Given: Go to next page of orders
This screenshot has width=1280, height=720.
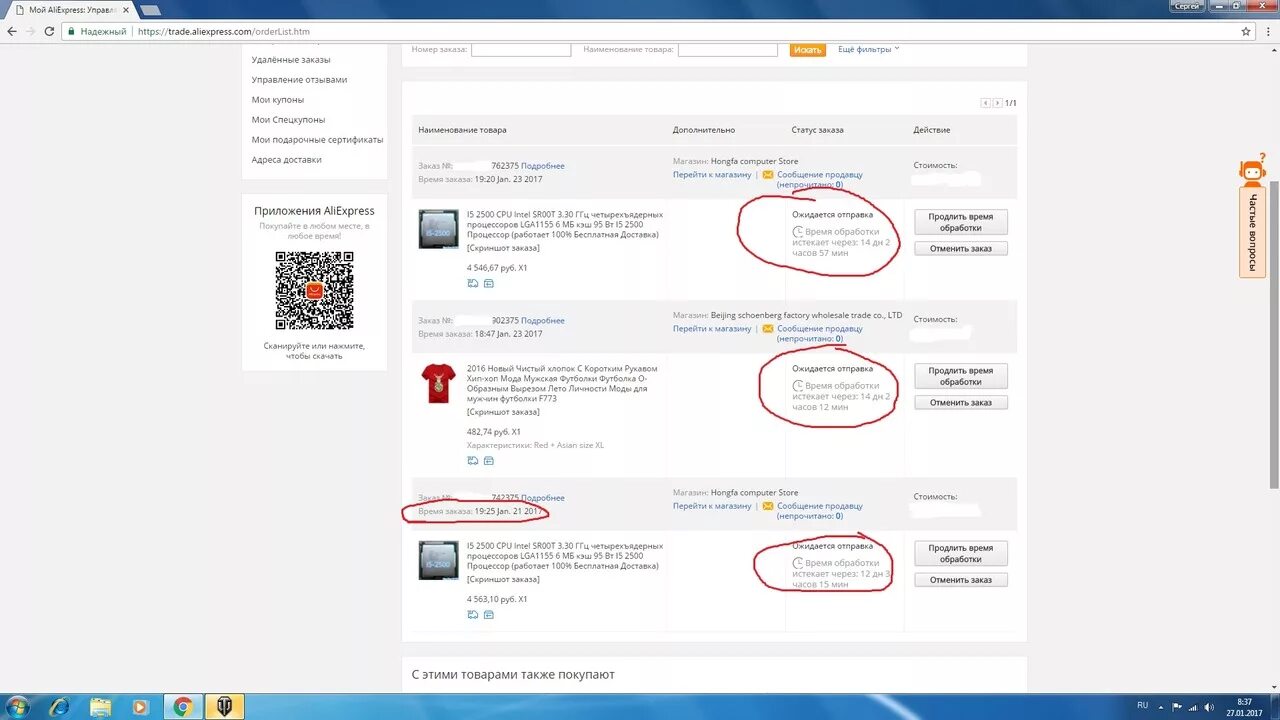Looking at the screenshot, I should tap(997, 103).
